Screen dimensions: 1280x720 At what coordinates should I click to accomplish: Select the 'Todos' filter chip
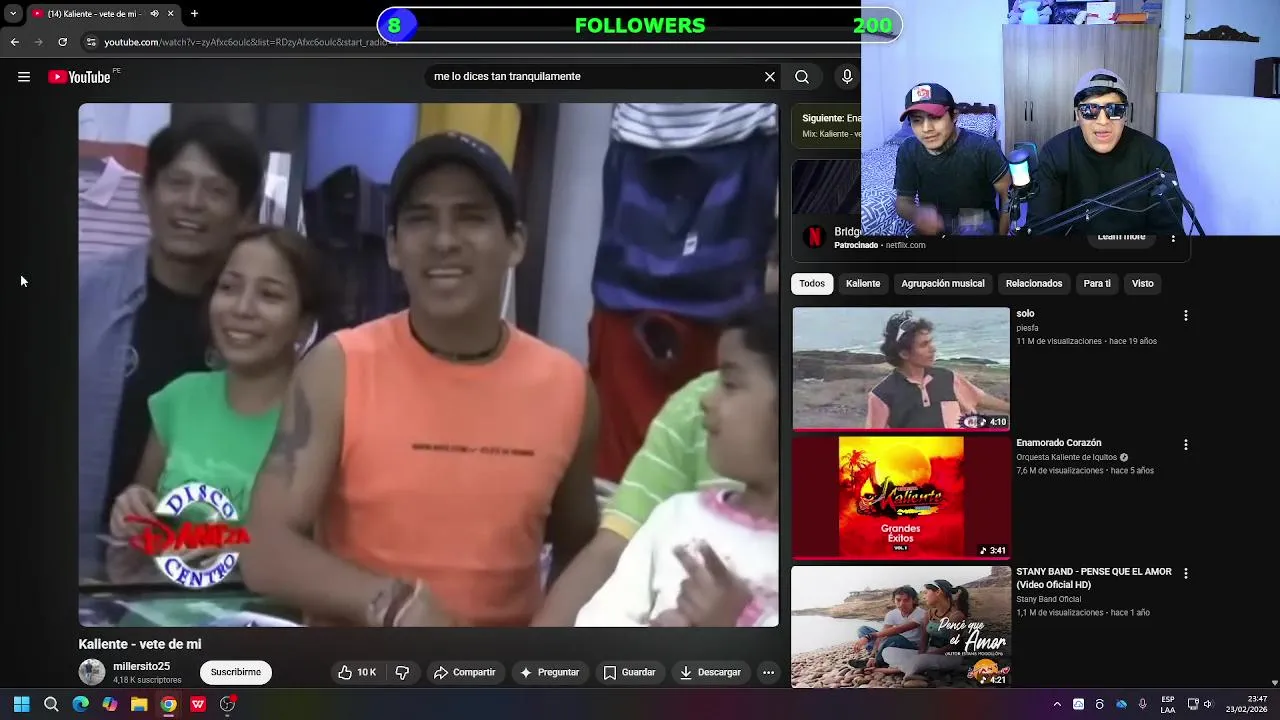click(812, 284)
